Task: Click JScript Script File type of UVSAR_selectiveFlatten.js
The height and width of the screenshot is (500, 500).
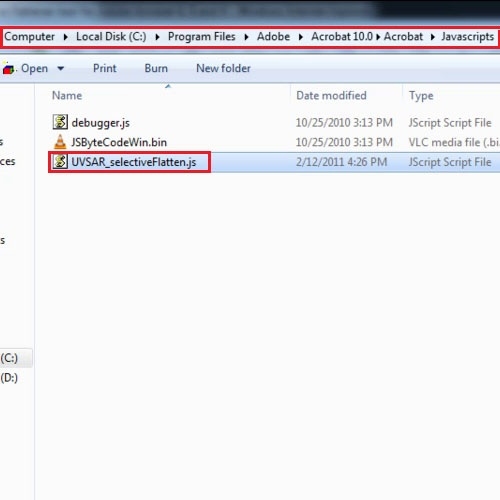Action: click(x=450, y=162)
